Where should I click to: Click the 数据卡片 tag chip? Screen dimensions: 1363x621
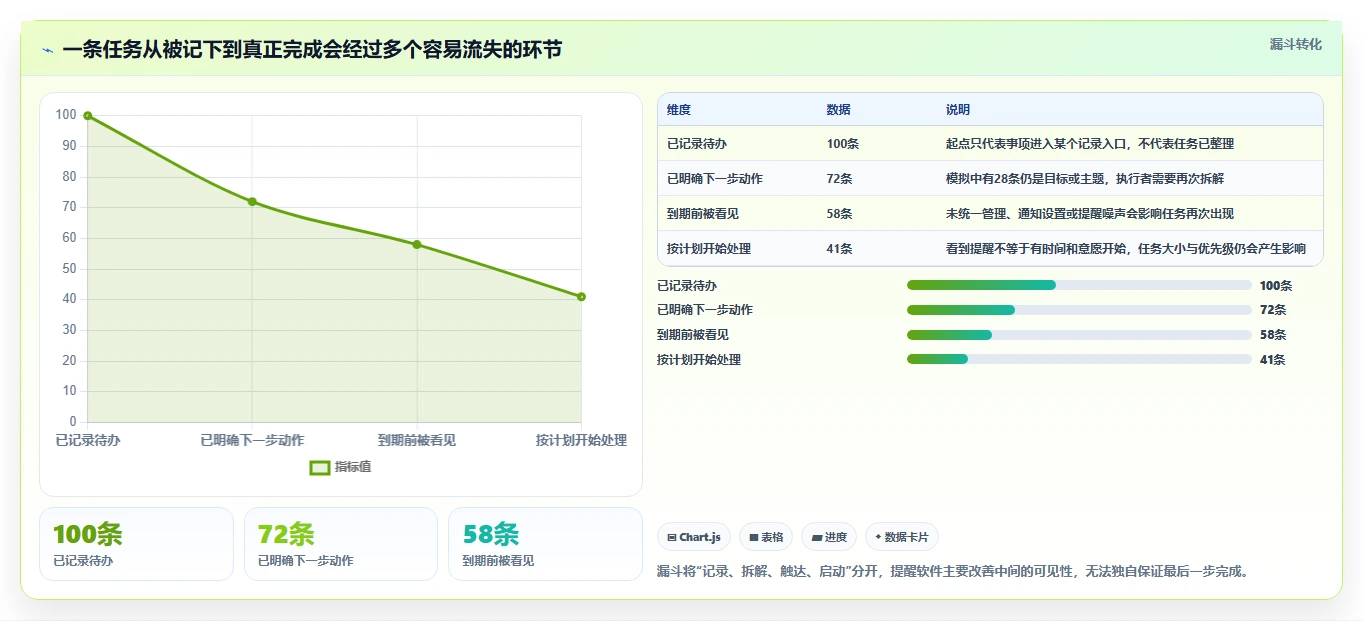point(902,537)
